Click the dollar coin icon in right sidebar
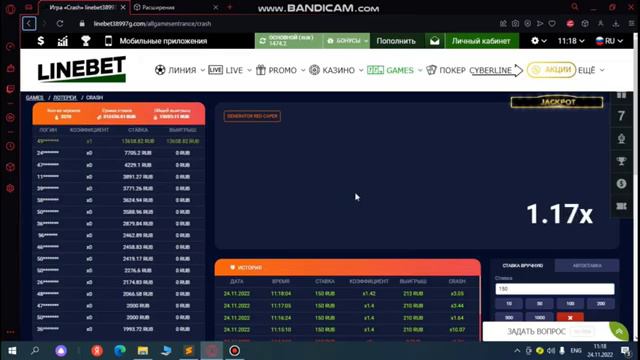640x360 pixels. click(621, 184)
